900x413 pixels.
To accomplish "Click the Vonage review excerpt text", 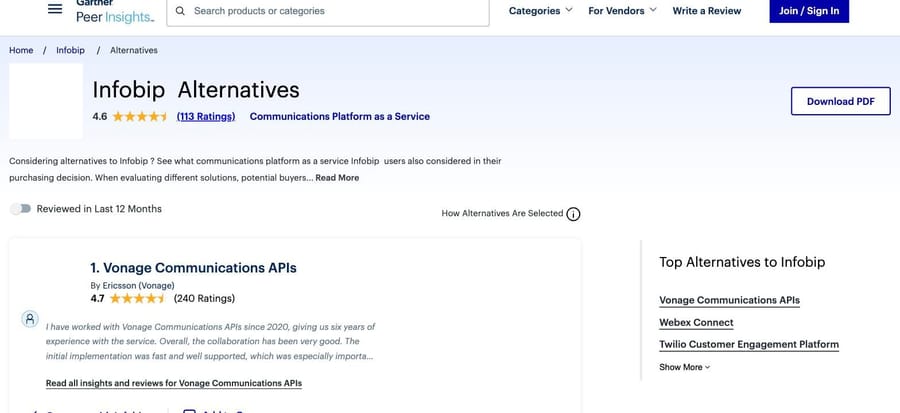I will coord(210,341).
